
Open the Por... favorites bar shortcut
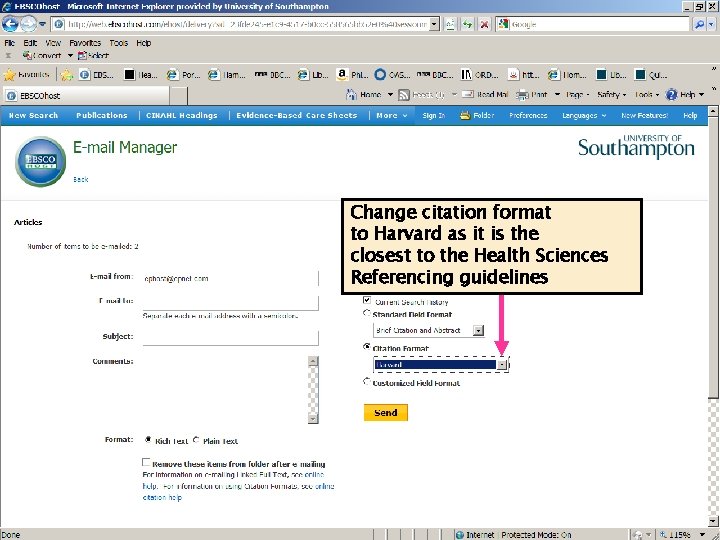(184, 74)
